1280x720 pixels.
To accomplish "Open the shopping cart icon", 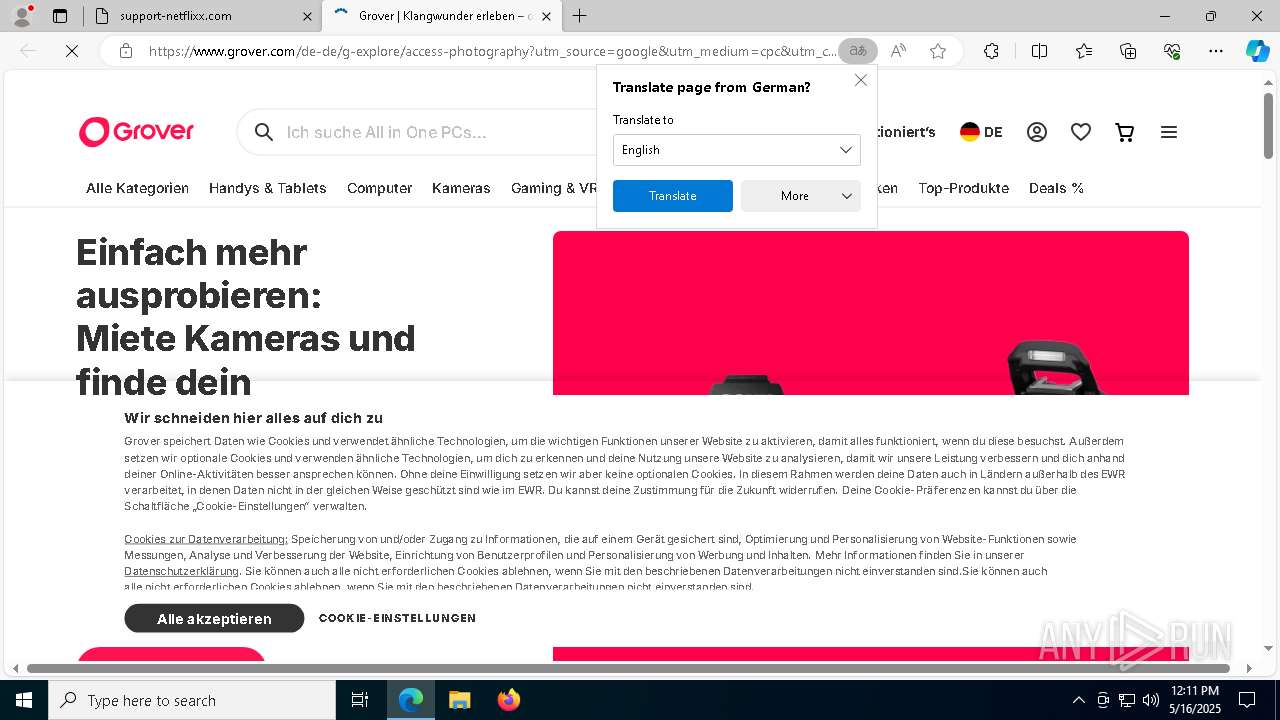I will click(x=1125, y=132).
